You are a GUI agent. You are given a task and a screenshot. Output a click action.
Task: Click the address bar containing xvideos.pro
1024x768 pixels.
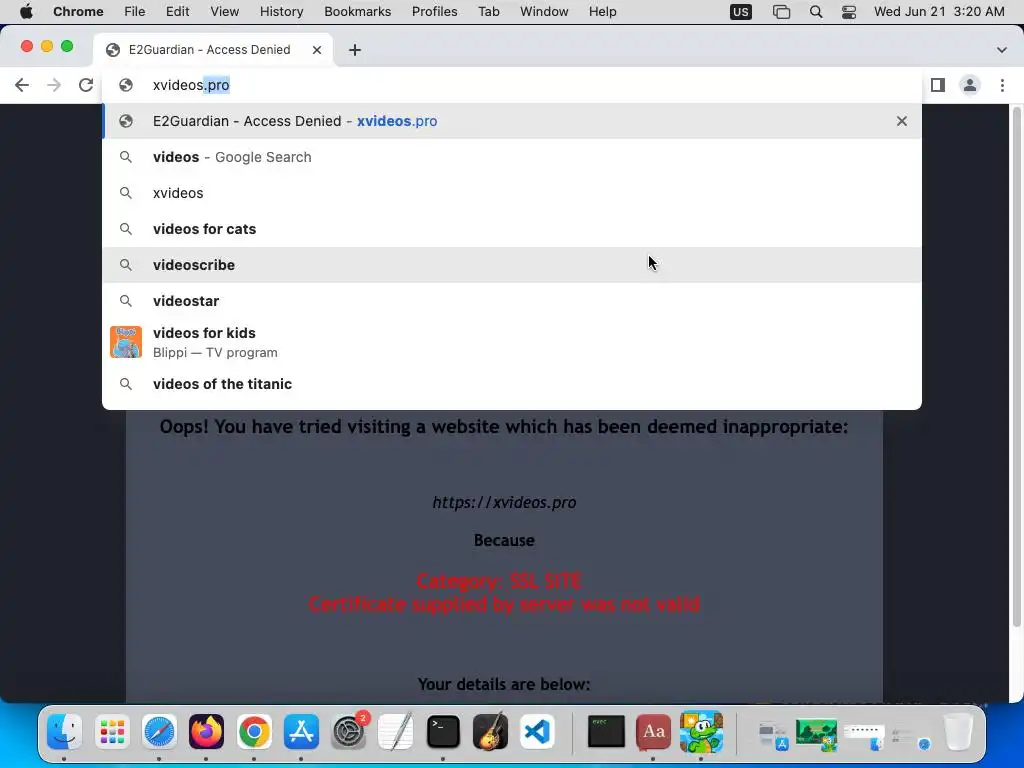(513, 85)
